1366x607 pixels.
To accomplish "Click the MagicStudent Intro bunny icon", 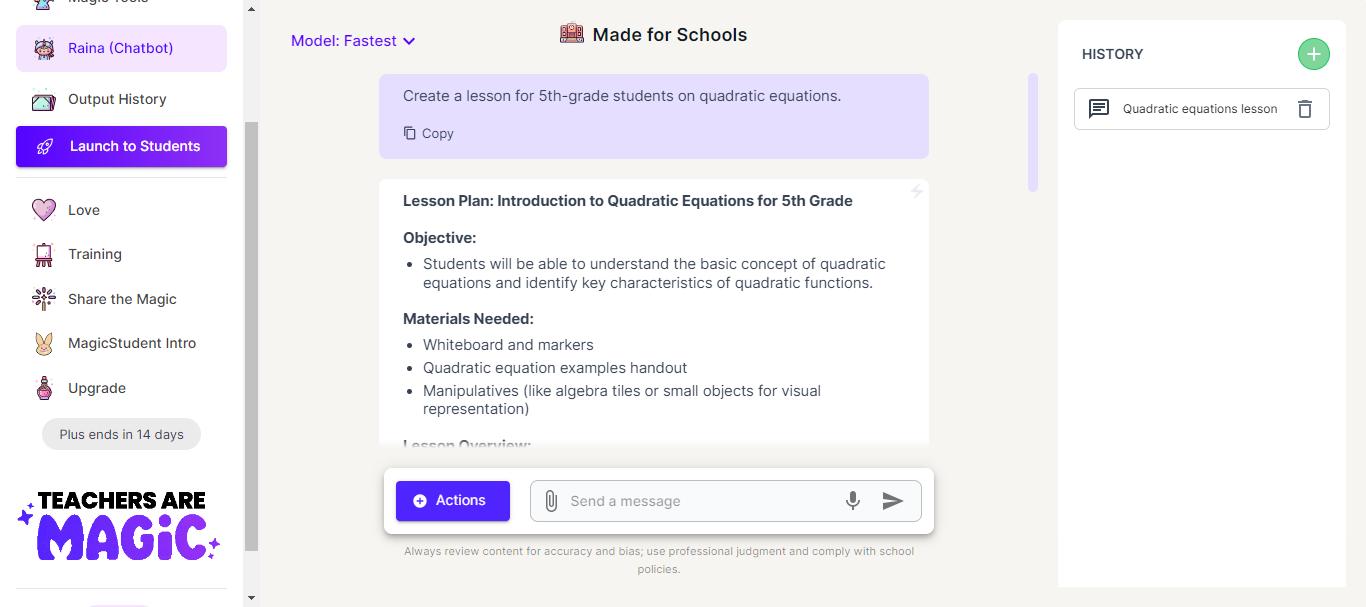I will 43,343.
